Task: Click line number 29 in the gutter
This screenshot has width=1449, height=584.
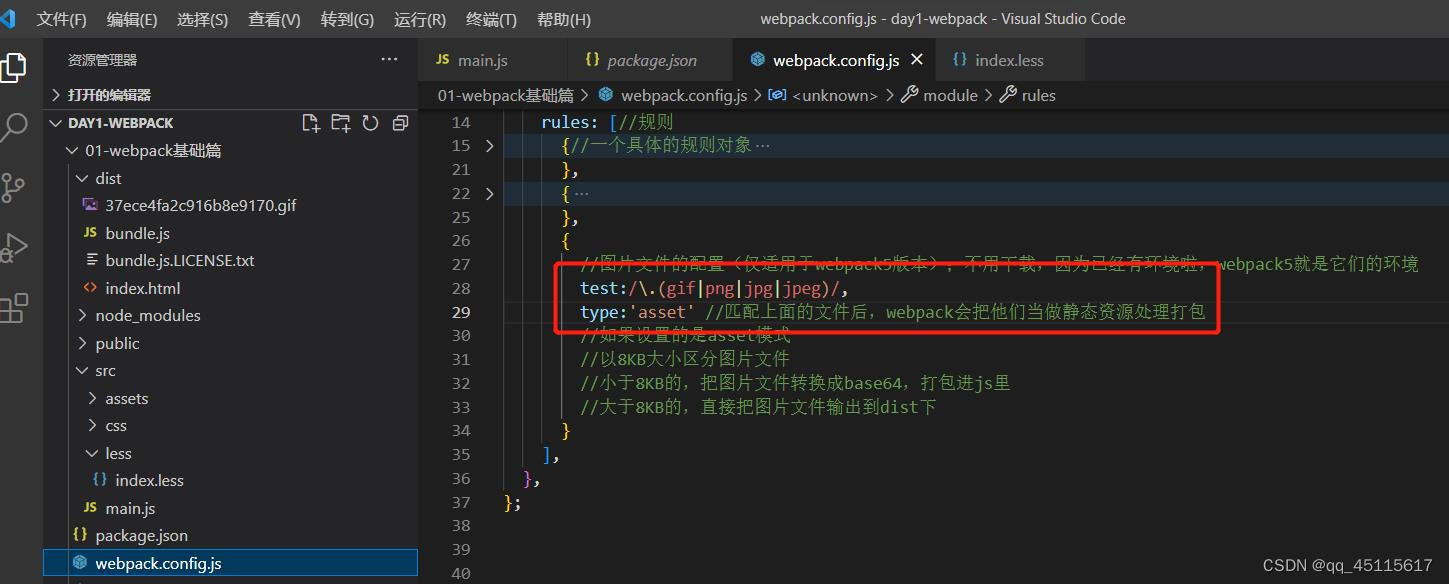Action: [x=460, y=312]
